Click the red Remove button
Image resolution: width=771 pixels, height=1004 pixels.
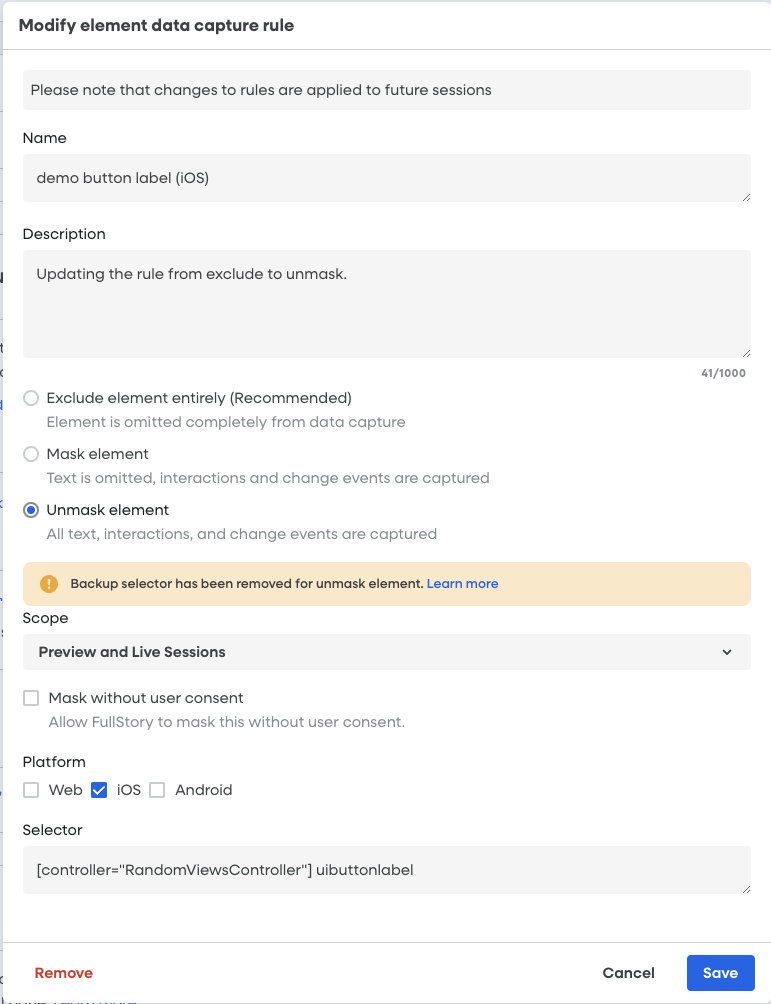pyautogui.click(x=64, y=973)
